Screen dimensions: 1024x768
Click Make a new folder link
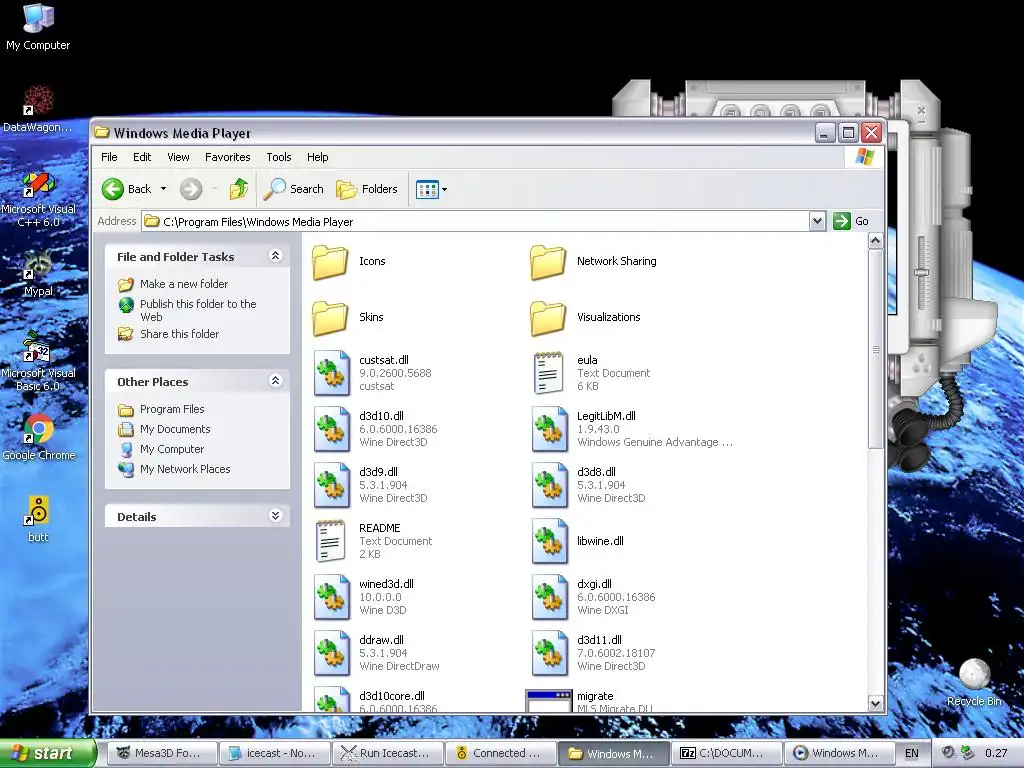184,284
